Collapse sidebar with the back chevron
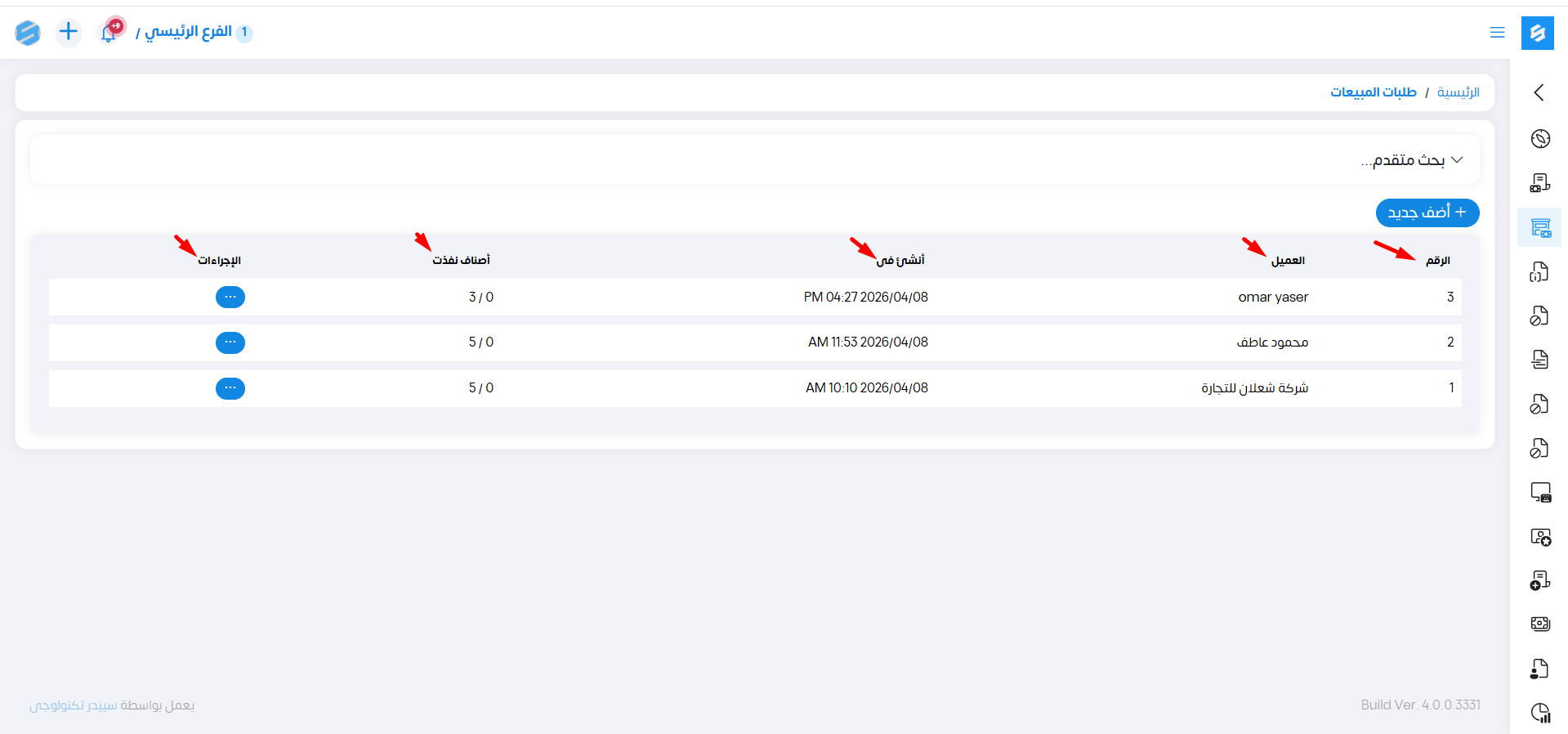This screenshot has height=734, width=1568. pyautogui.click(x=1539, y=92)
